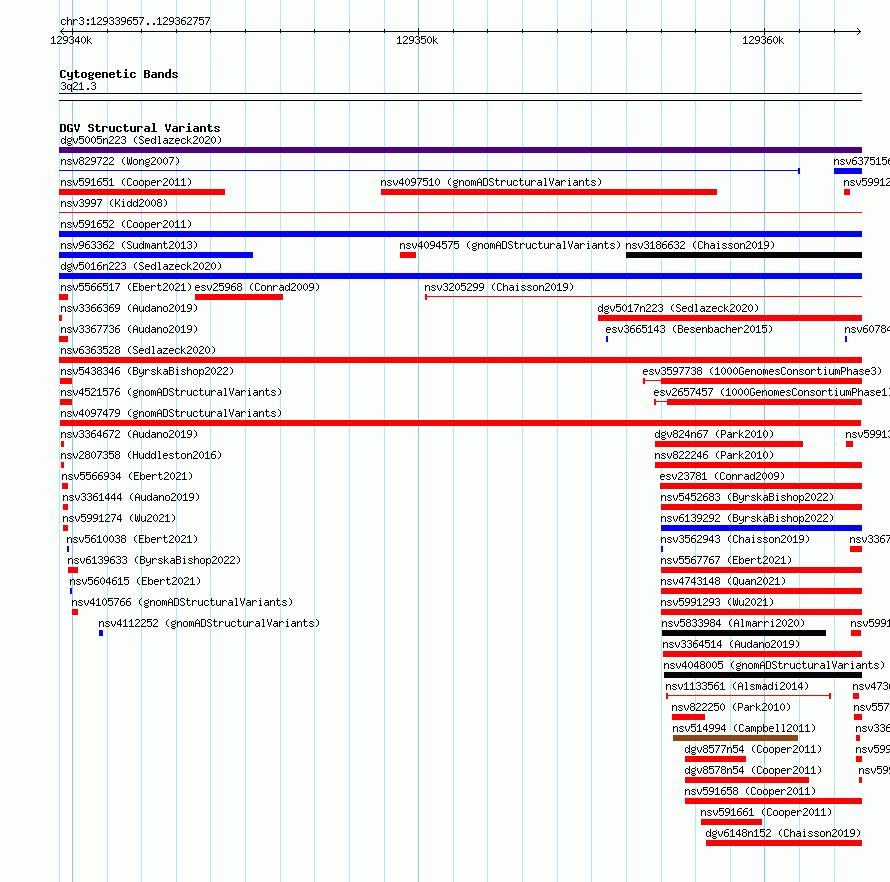The height and width of the screenshot is (882, 890).
Task: Select the brown bar under nsv514994
Action: tap(735, 738)
